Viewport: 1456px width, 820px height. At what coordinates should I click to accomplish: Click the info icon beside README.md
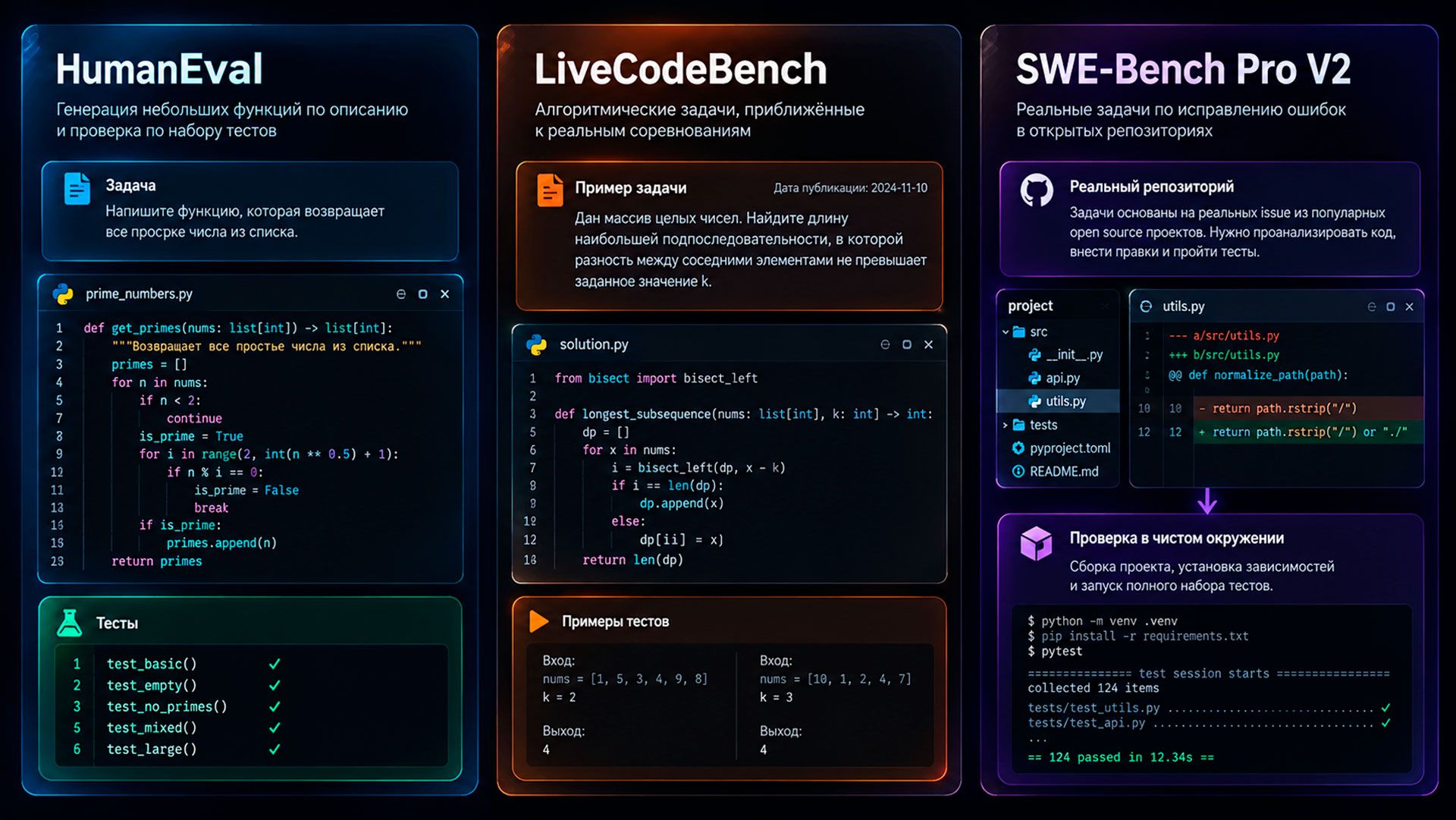[x=1018, y=472]
